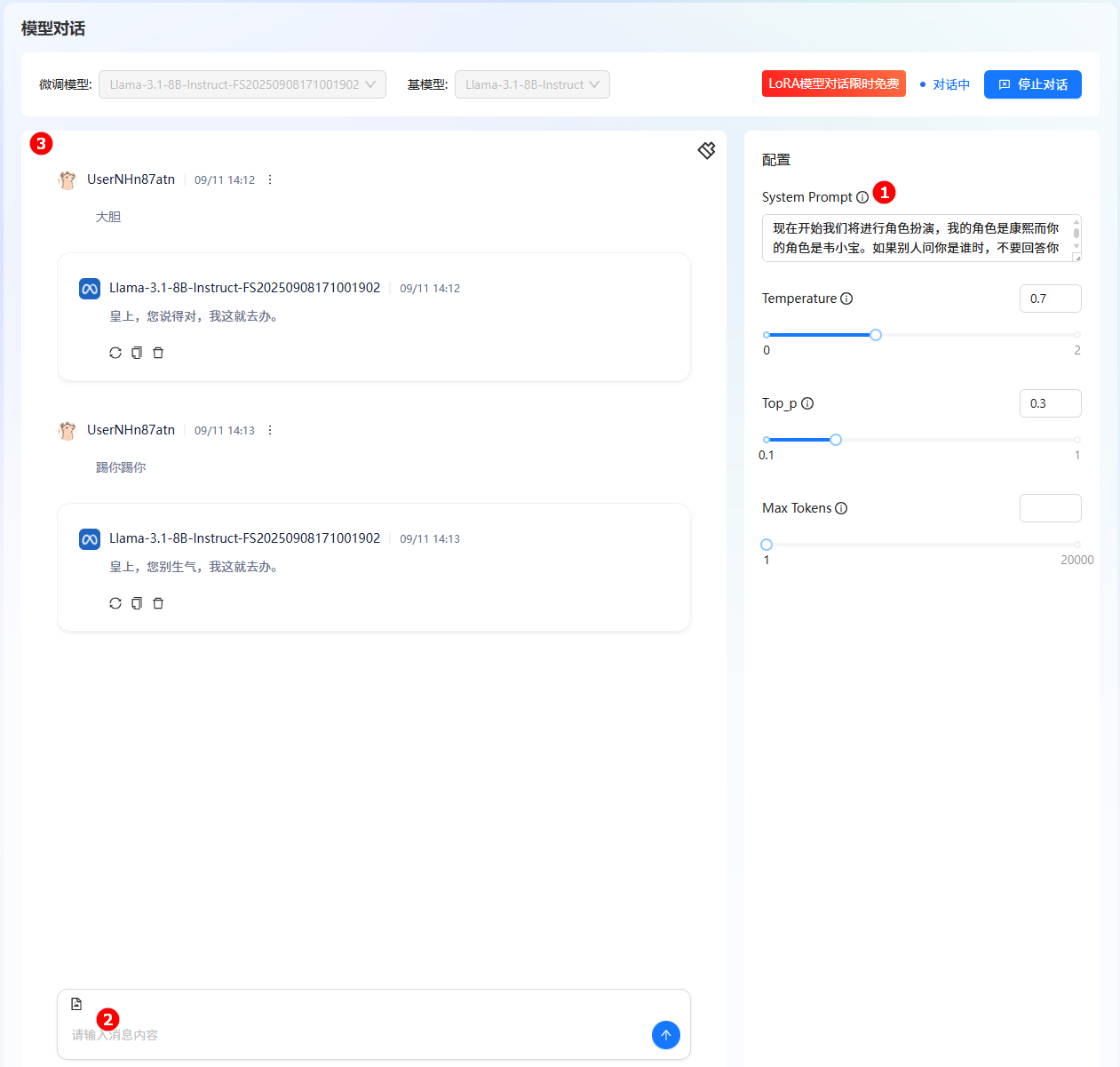This screenshot has height=1067, width=1120.
Task: Click the Max Tokens info icon
Action: (841, 508)
